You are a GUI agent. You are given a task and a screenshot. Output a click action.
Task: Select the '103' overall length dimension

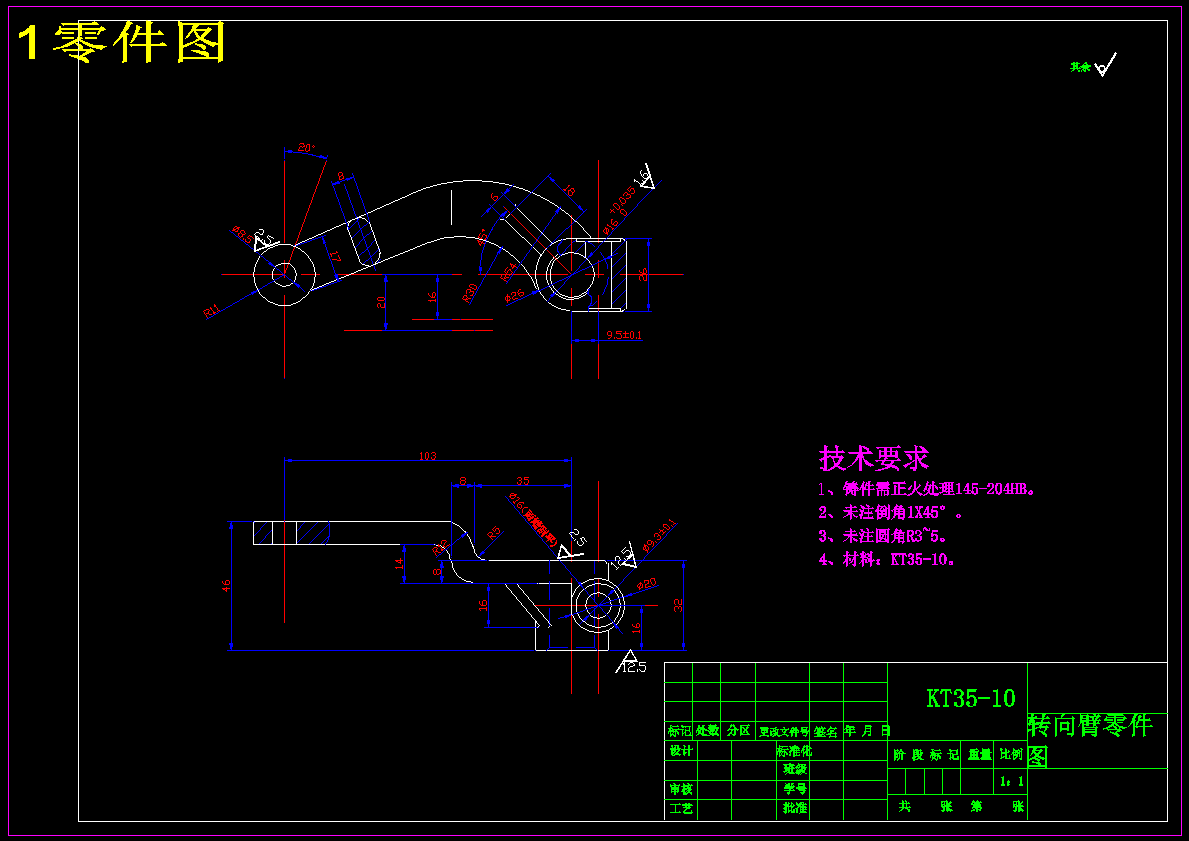click(x=427, y=457)
